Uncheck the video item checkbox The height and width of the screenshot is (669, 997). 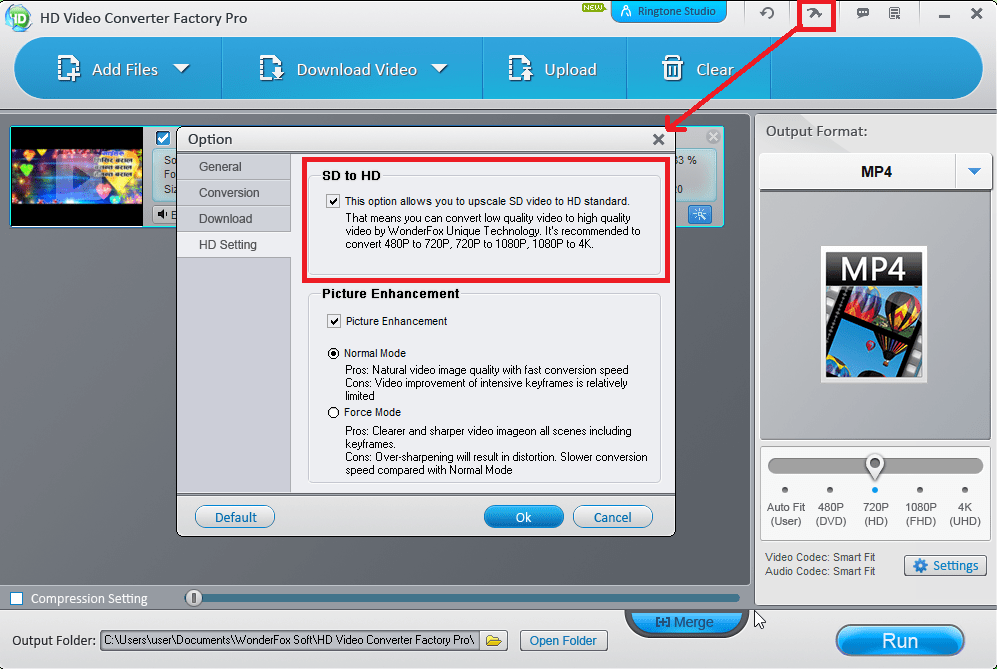(163, 138)
